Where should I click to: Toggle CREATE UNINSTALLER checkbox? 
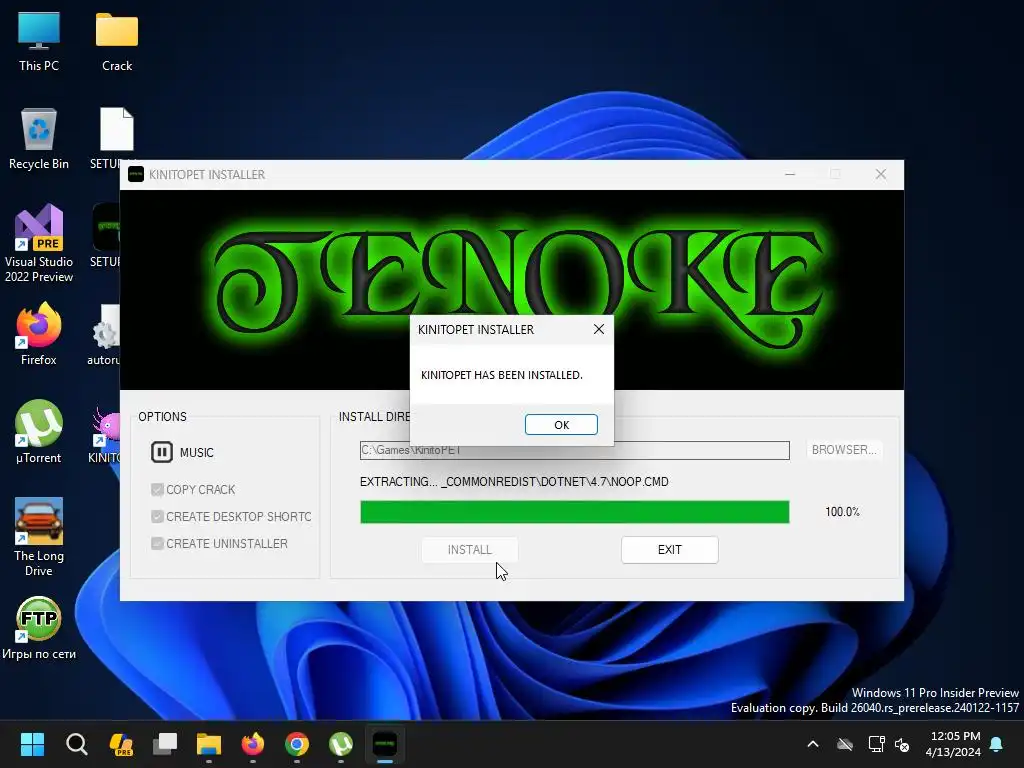point(157,543)
